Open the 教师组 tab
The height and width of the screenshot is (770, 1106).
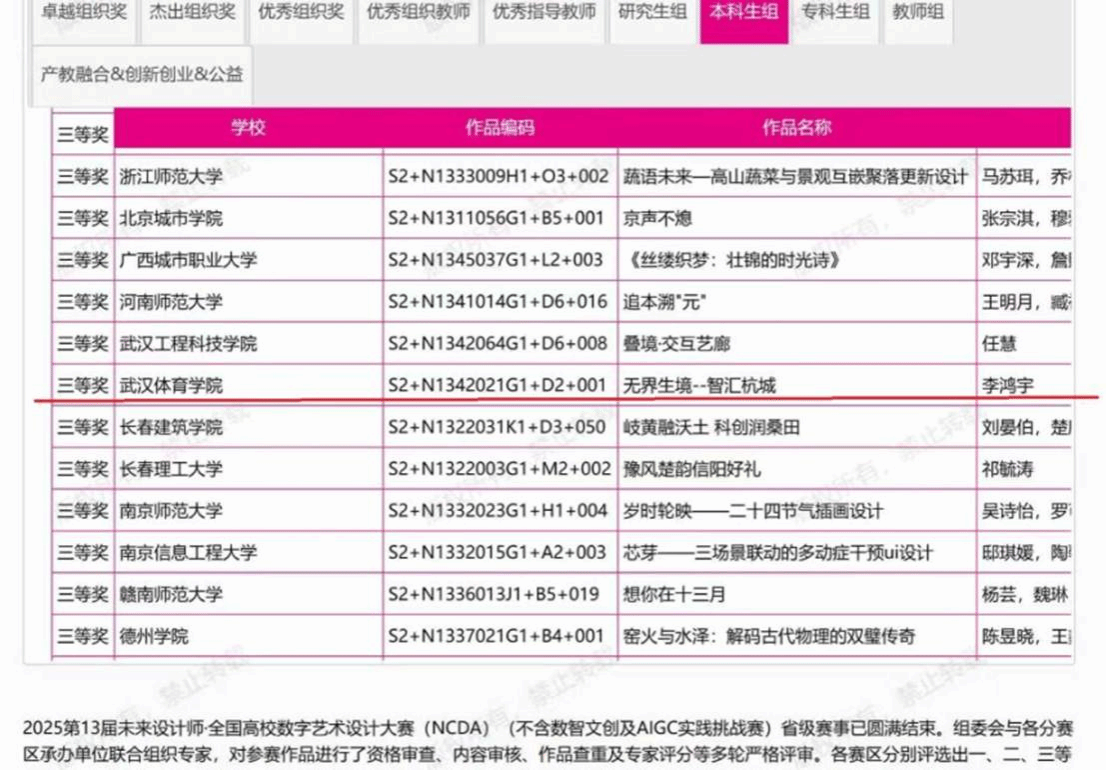coord(917,13)
